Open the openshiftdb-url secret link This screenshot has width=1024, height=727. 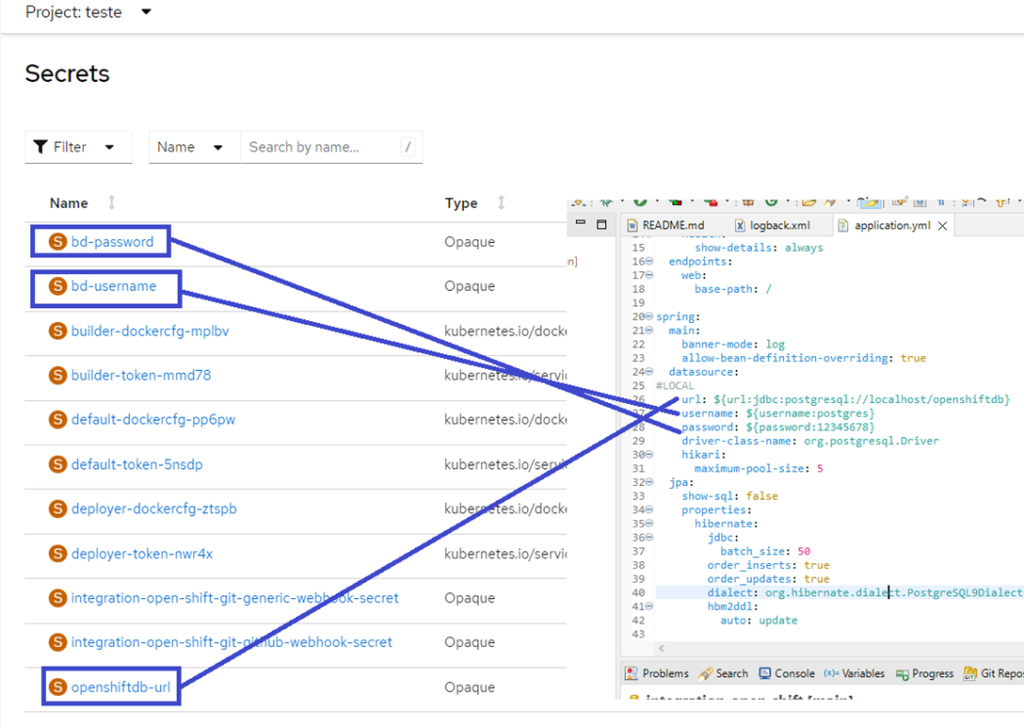click(121, 687)
